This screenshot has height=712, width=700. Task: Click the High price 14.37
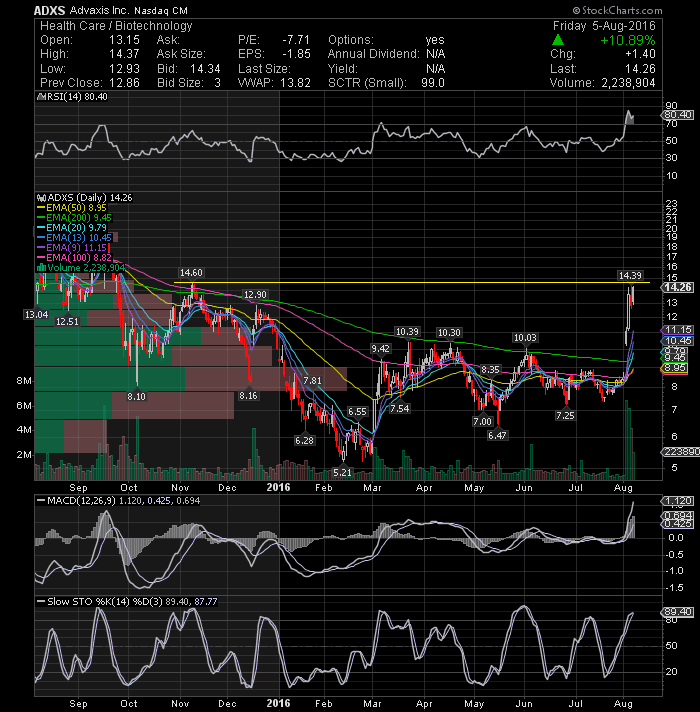124,54
